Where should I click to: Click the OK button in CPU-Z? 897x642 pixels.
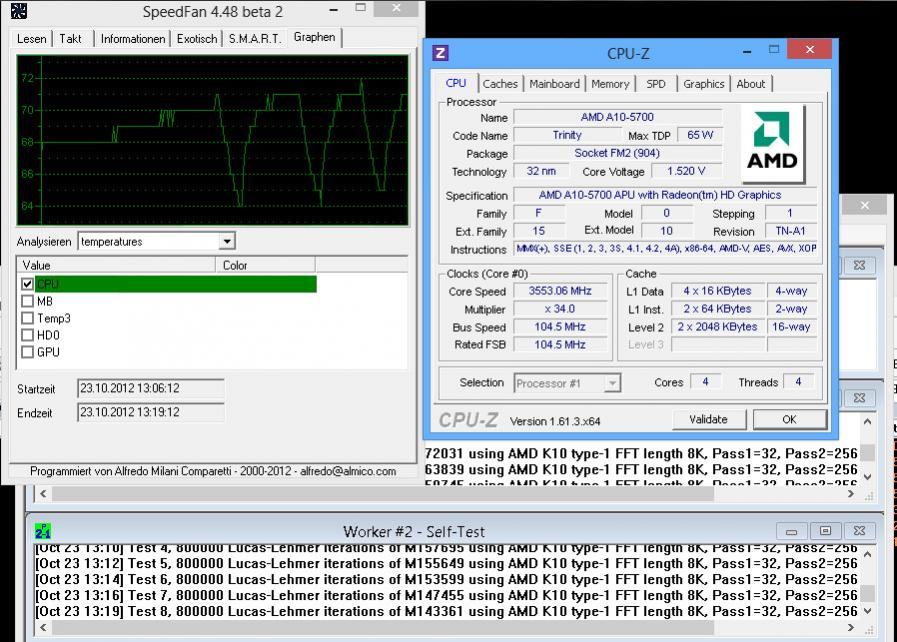(x=789, y=419)
